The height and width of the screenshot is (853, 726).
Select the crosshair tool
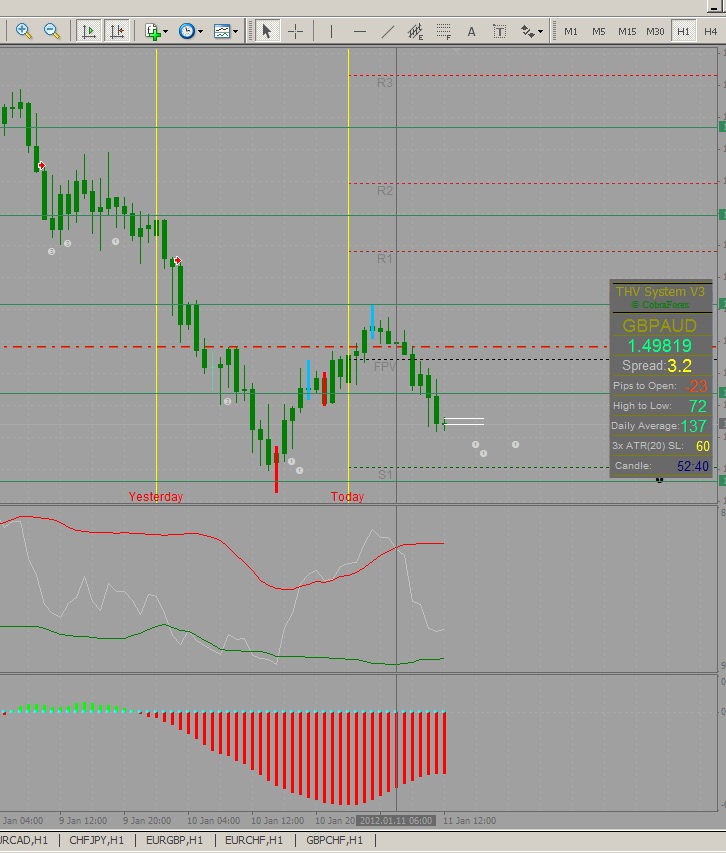[x=295, y=31]
